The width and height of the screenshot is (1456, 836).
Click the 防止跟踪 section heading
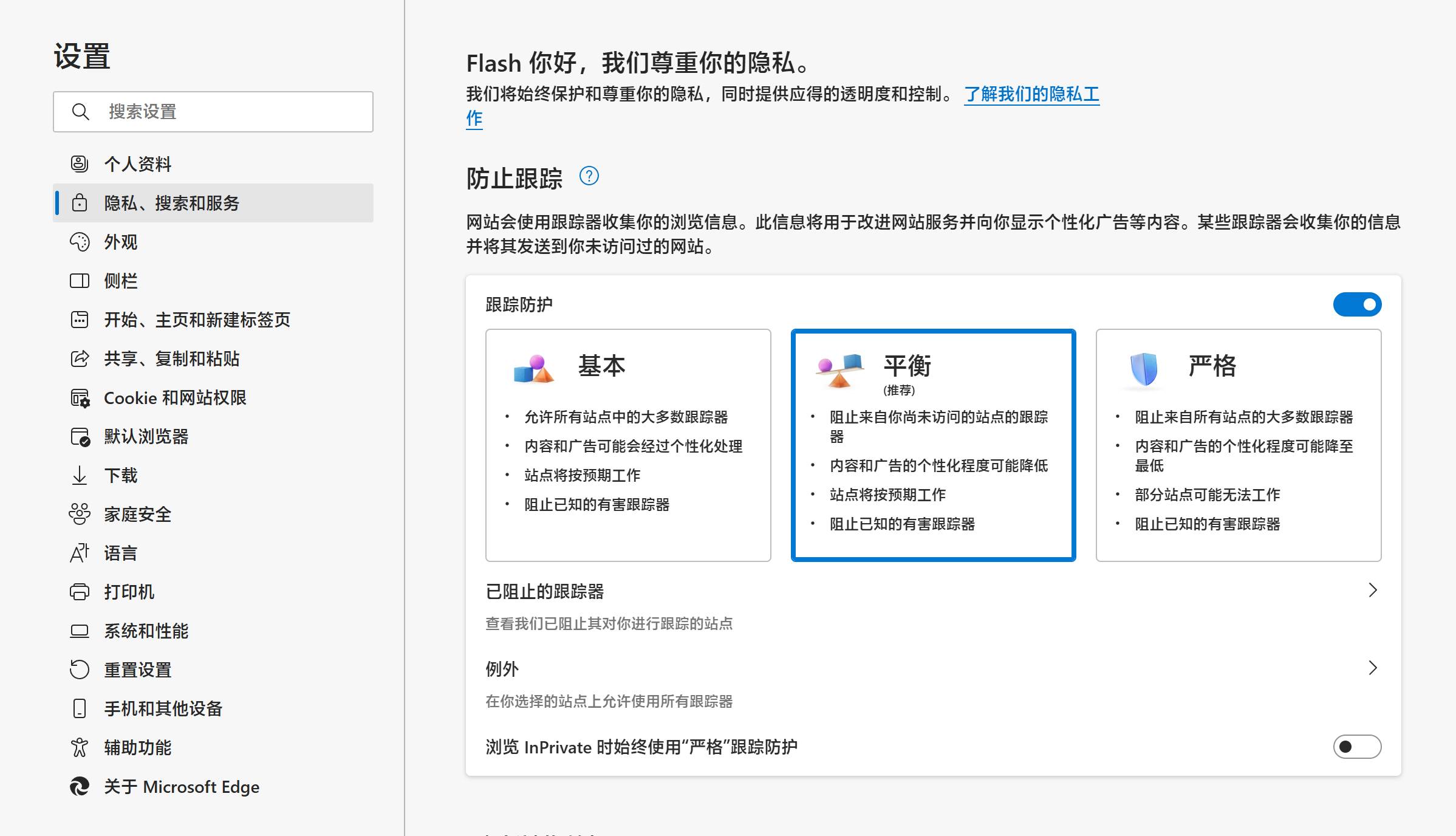(x=514, y=178)
